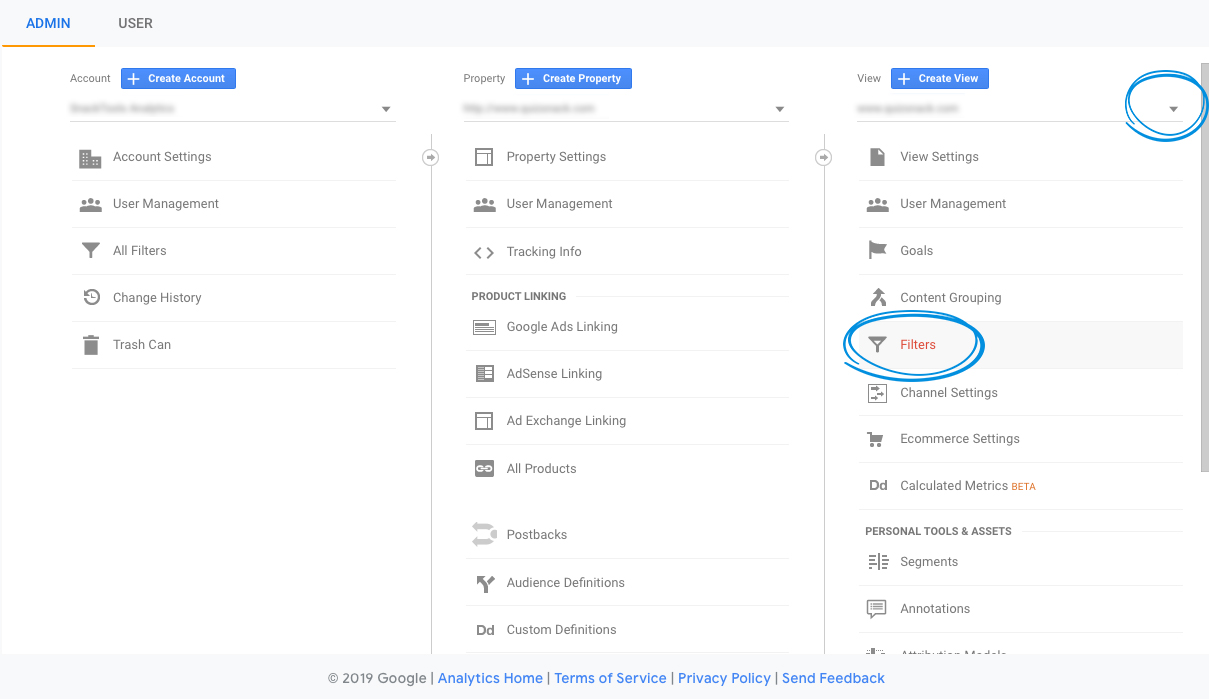Screen dimensions: 1209x699
Task: Open Calculated Metrics BETA entry
Action: (x=968, y=486)
